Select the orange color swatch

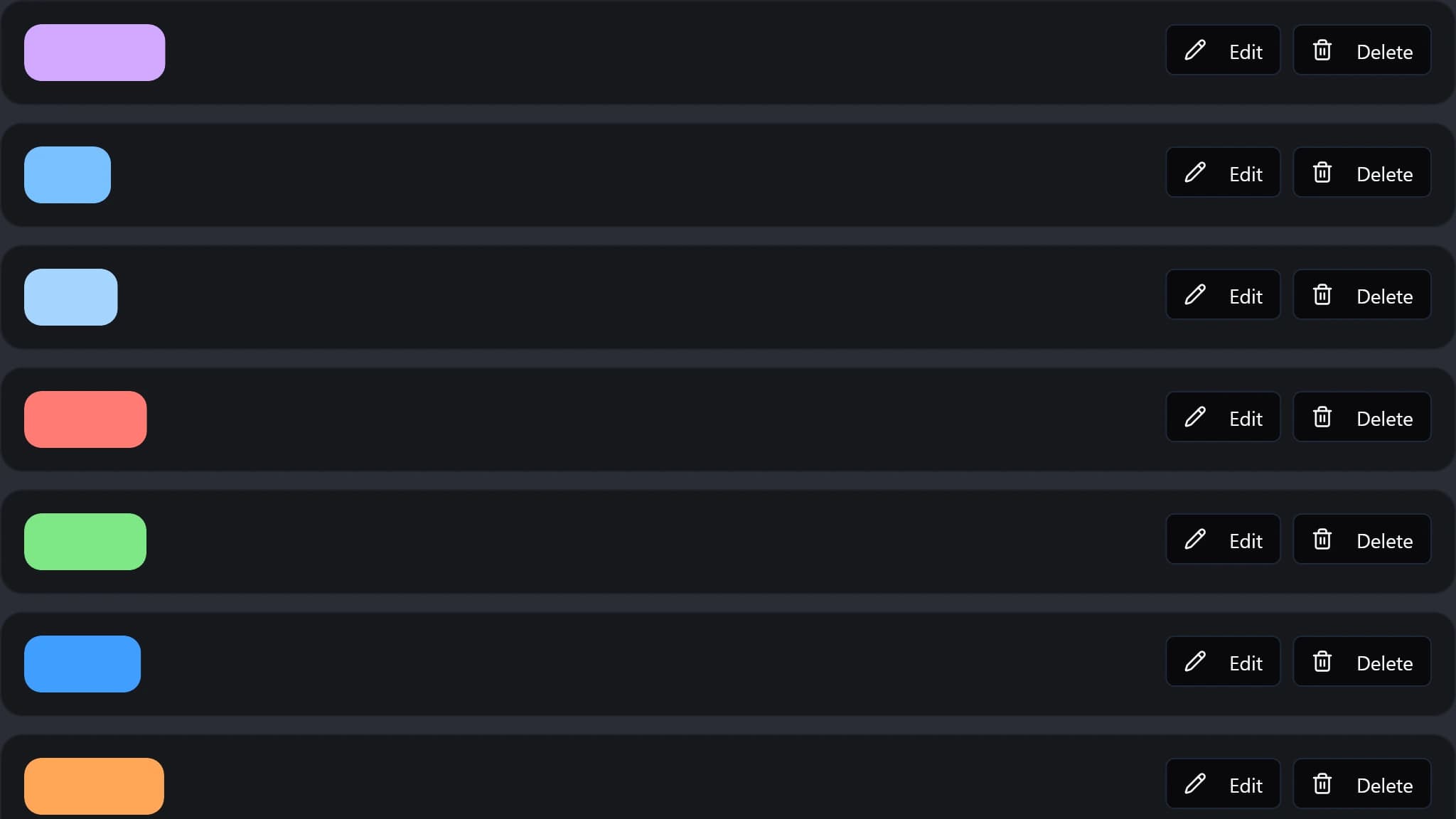click(94, 786)
